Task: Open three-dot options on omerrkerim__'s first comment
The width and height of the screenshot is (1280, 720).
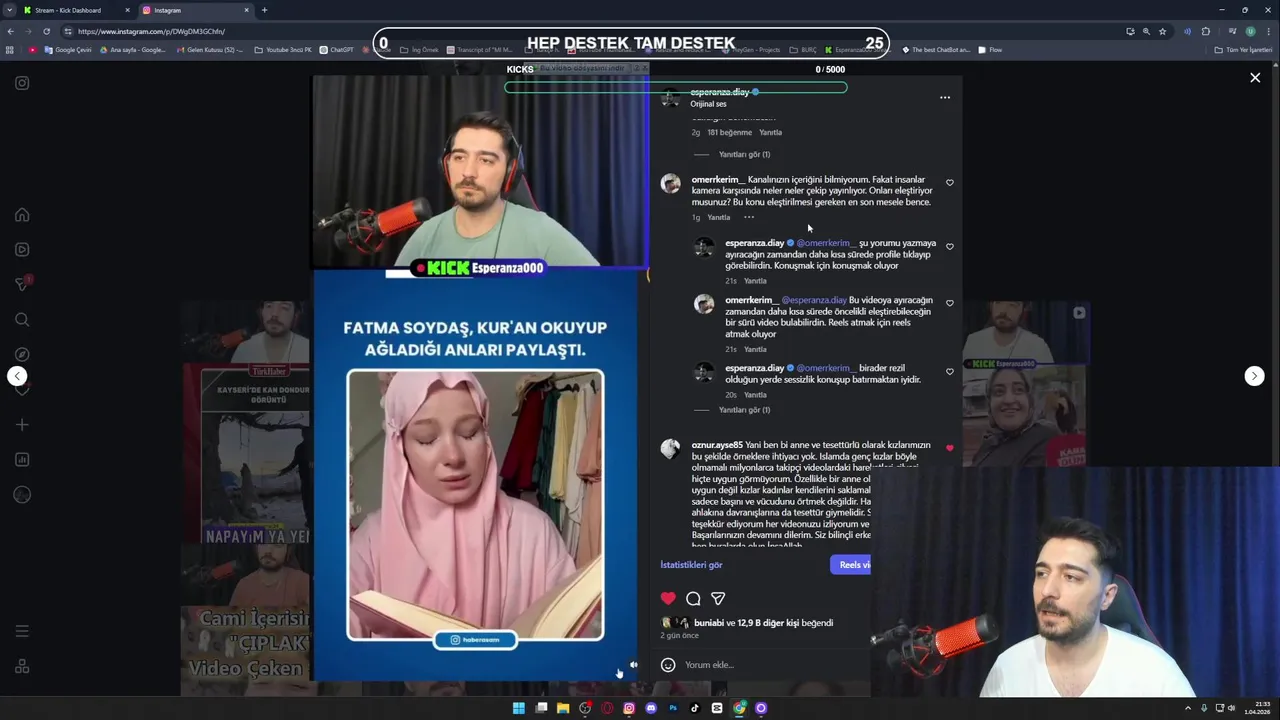Action: (748, 217)
